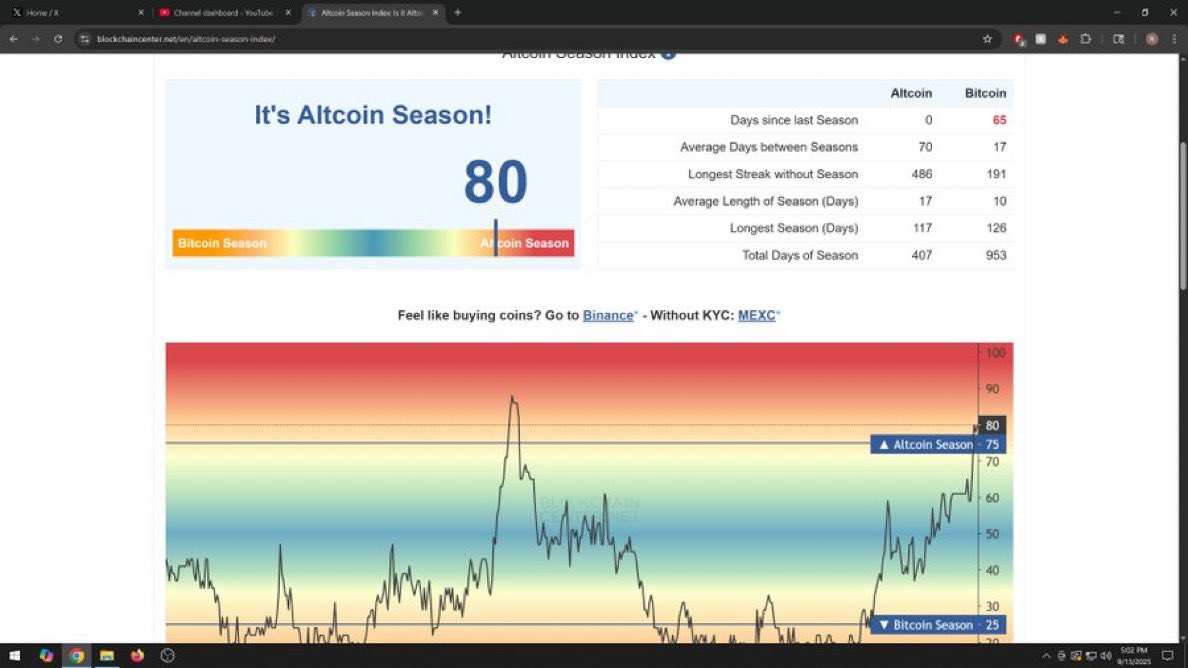The width and height of the screenshot is (1188, 668).
Task: Click the Bitcoin column header
Action: [985, 93]
